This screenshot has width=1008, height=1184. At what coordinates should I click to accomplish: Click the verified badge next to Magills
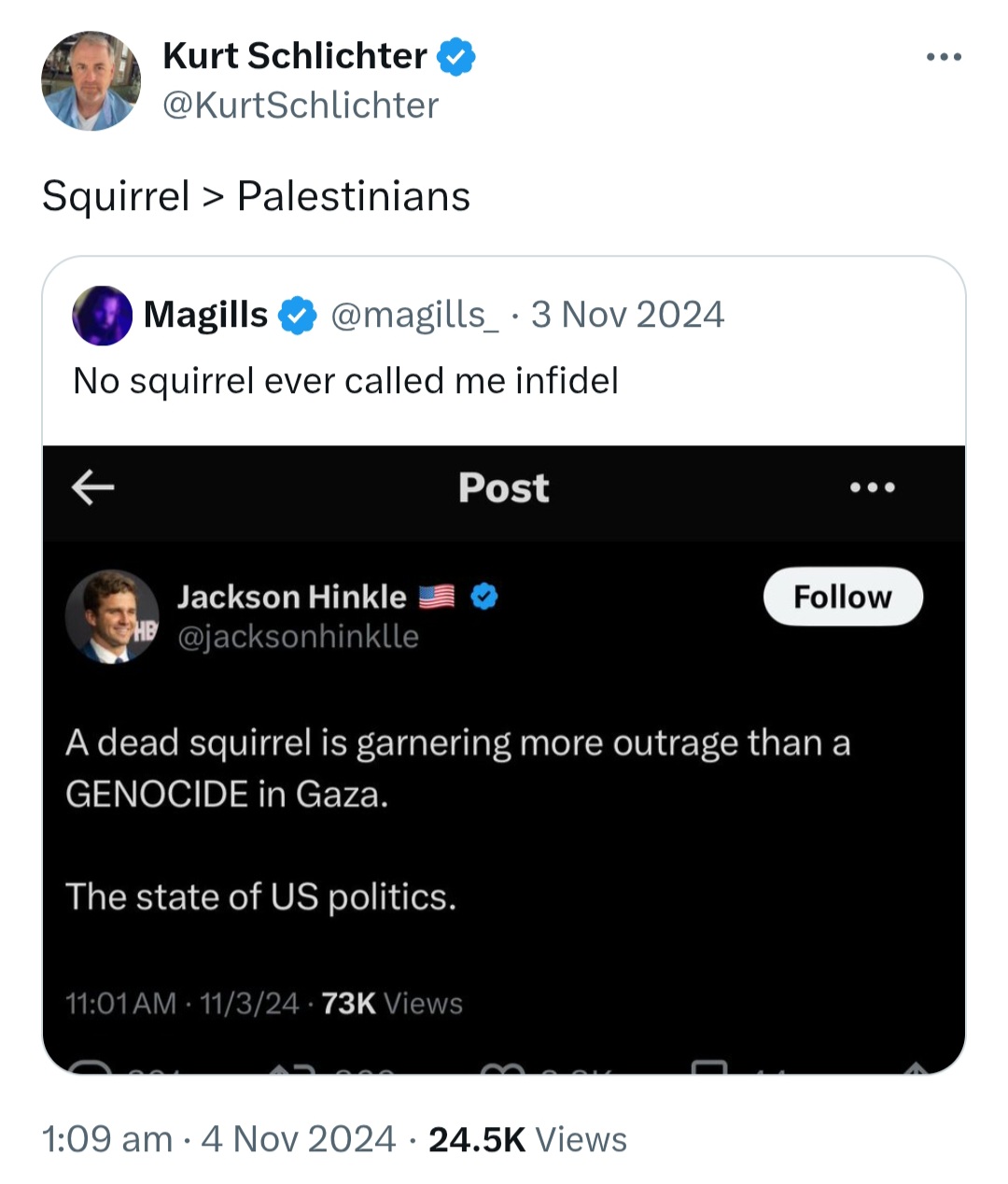point(298,316)
